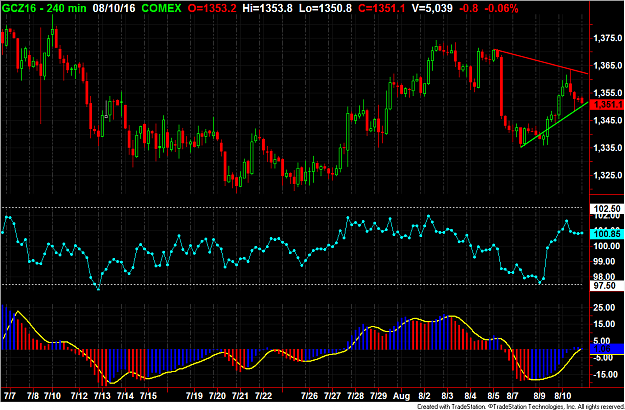Click the 1,335.0 price axis label
The width and height of the screenshot is (625, 410).
[608, 148]
